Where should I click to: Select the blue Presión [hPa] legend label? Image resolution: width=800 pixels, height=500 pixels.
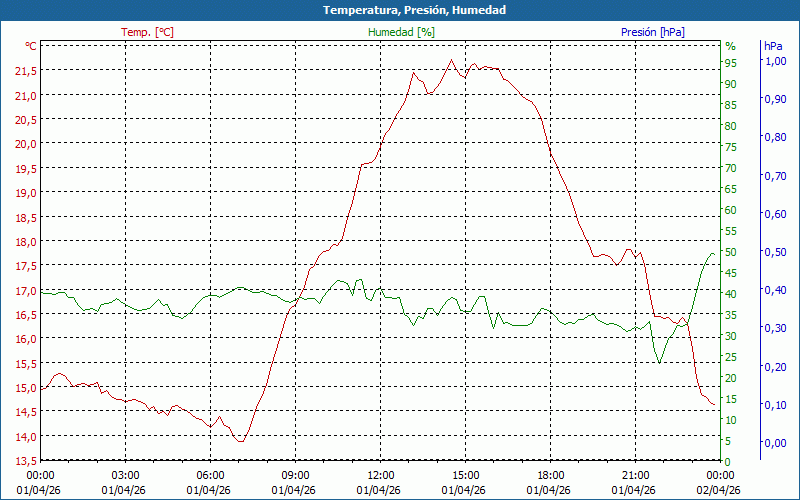pos(652,32)
